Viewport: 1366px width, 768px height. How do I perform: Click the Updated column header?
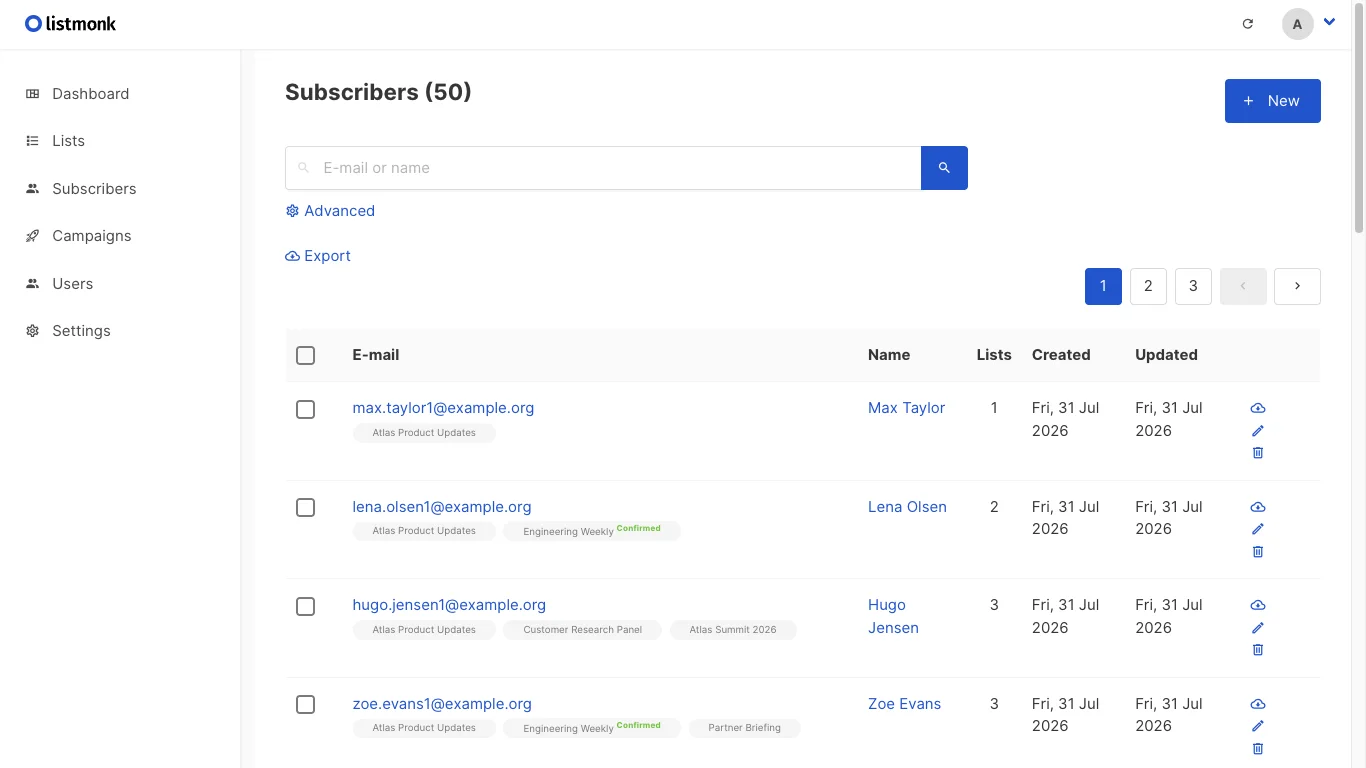1166,355
